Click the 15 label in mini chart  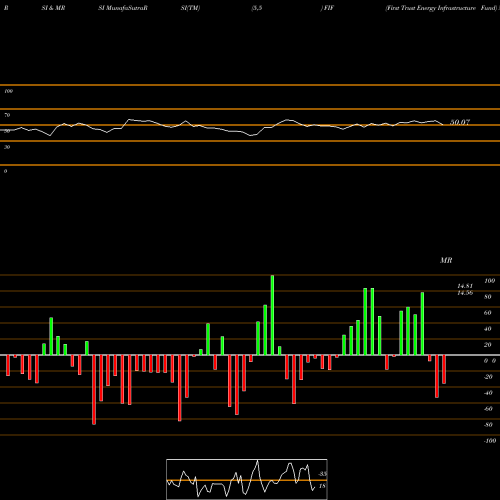click(x=322, y=486)
